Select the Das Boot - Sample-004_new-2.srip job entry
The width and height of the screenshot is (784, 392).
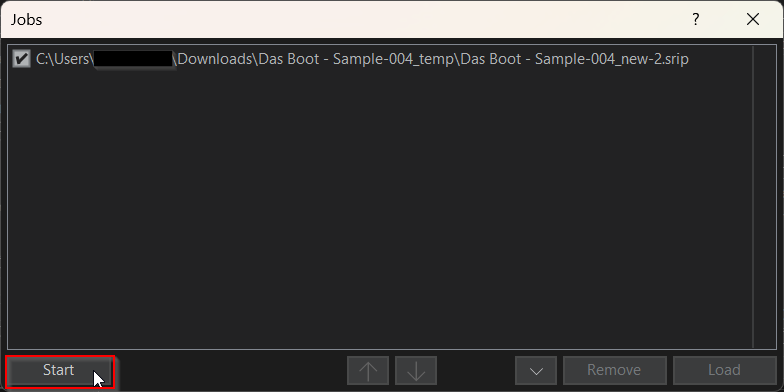tap(362, 59)
